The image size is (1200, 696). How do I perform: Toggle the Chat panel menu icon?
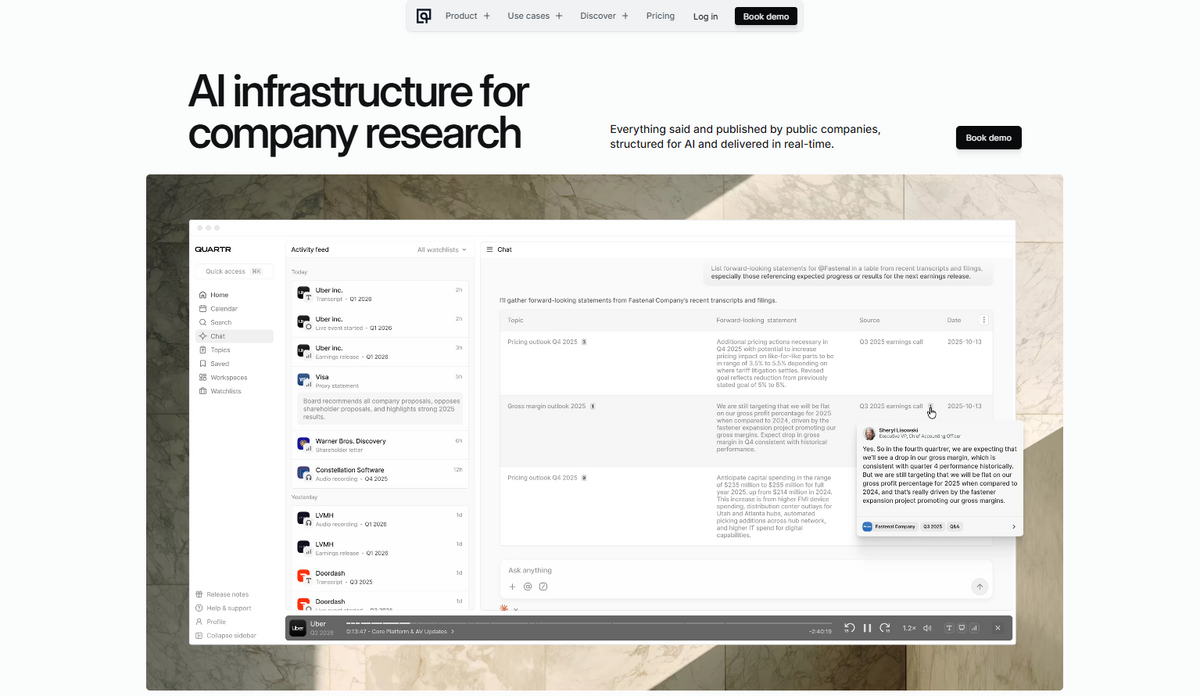[489, 250]
